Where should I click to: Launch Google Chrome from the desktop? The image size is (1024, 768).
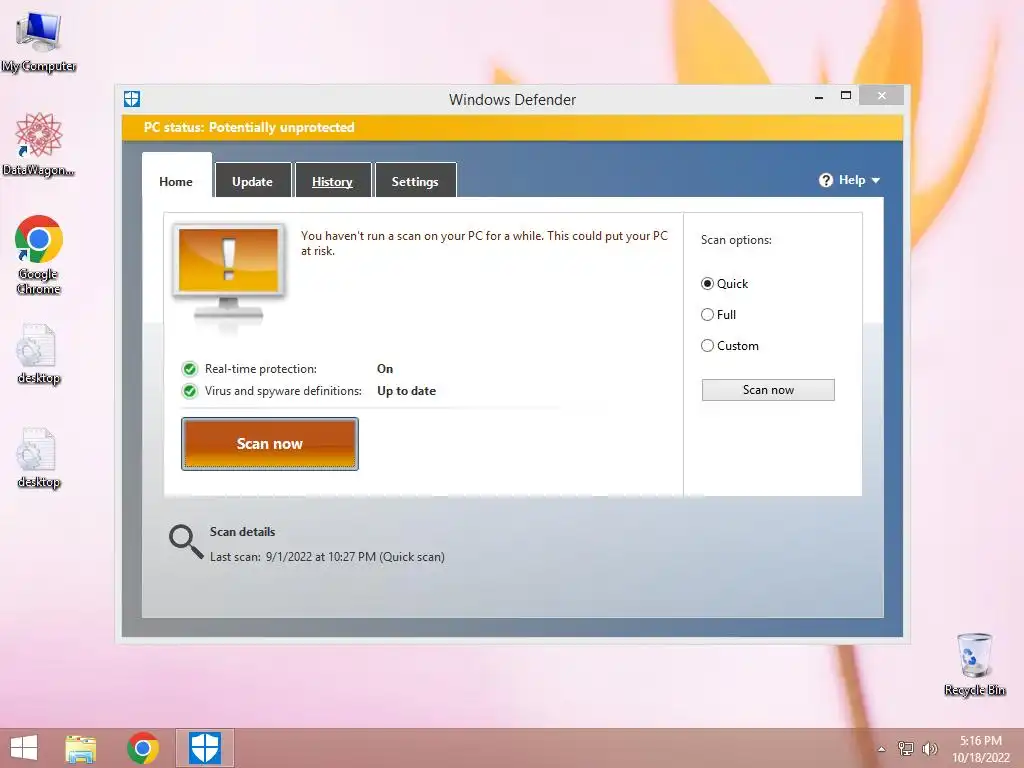(39, 255)
